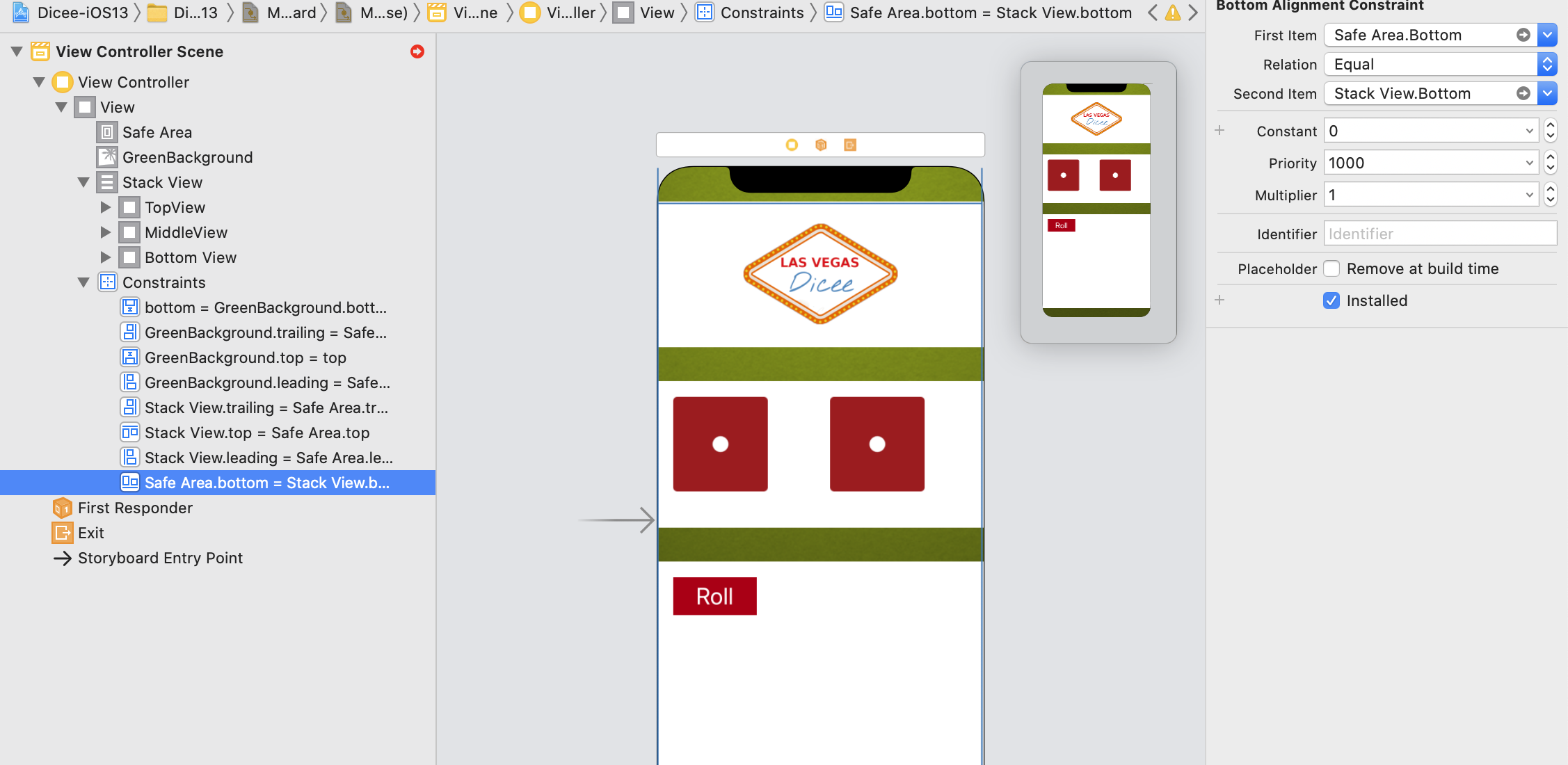Enable the Remove at build time checkbox

[x=1331, y=268]
